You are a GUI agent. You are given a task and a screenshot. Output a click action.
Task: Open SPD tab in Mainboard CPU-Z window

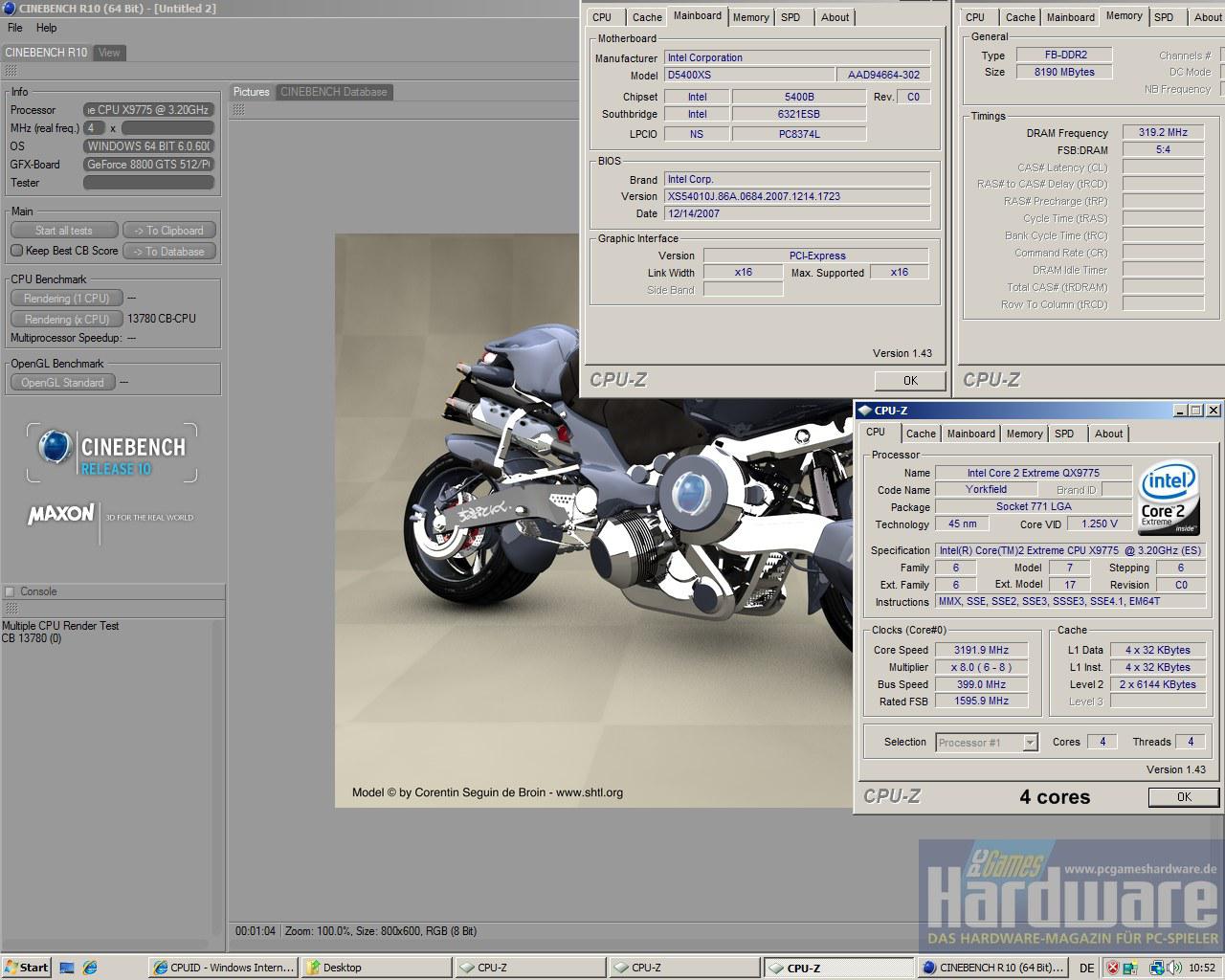point(791,17)
